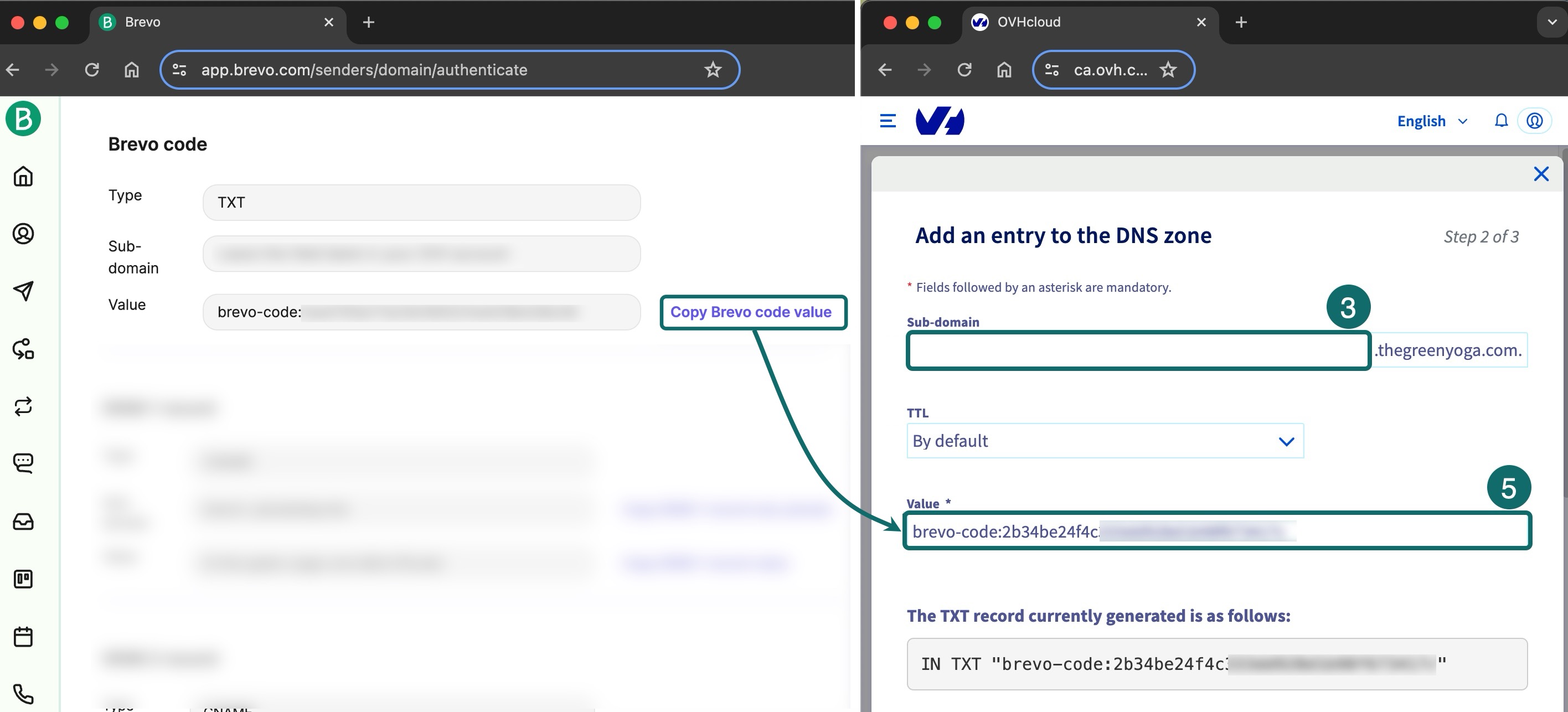Open the TTL By default dropdown
Screen dimensions: 1568x712
coord(1105,441)
